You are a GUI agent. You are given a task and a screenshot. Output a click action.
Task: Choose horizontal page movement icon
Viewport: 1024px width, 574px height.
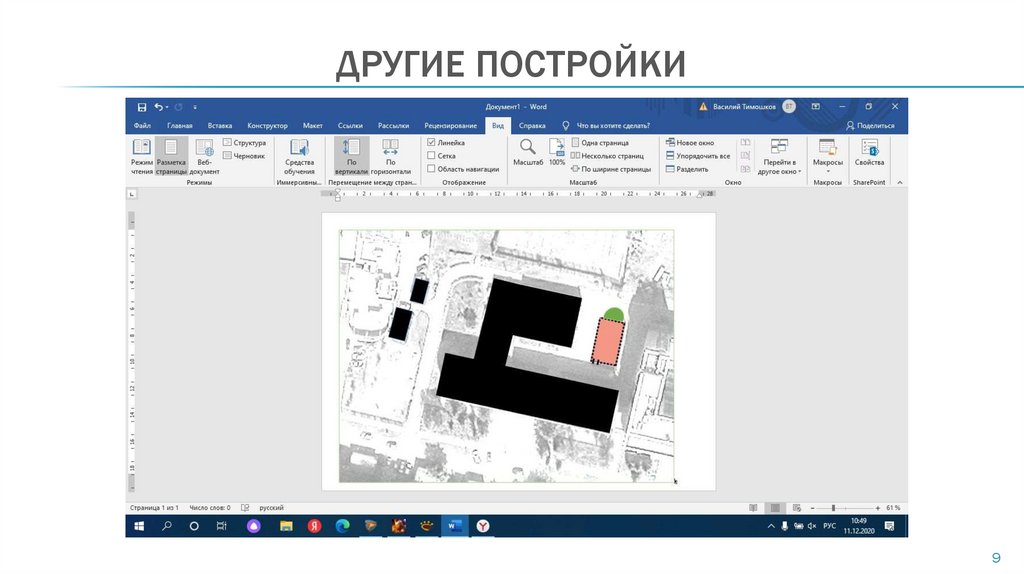(391, 156)
